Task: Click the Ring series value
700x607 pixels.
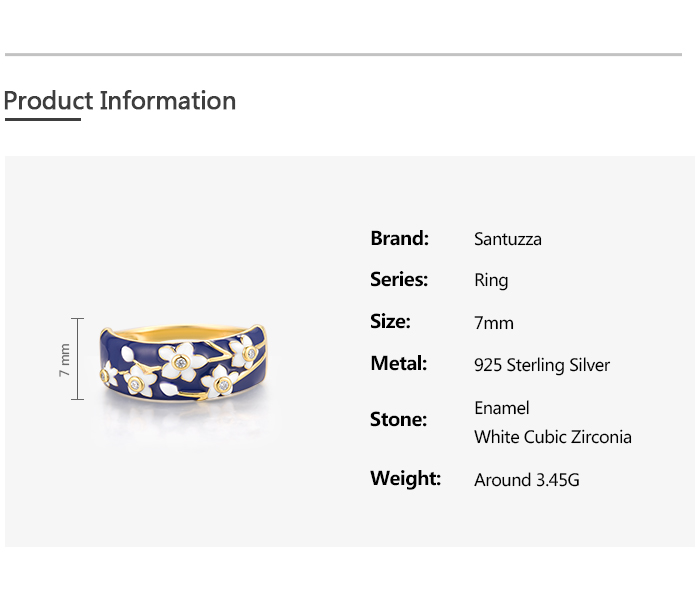Action: click(491, 281)
